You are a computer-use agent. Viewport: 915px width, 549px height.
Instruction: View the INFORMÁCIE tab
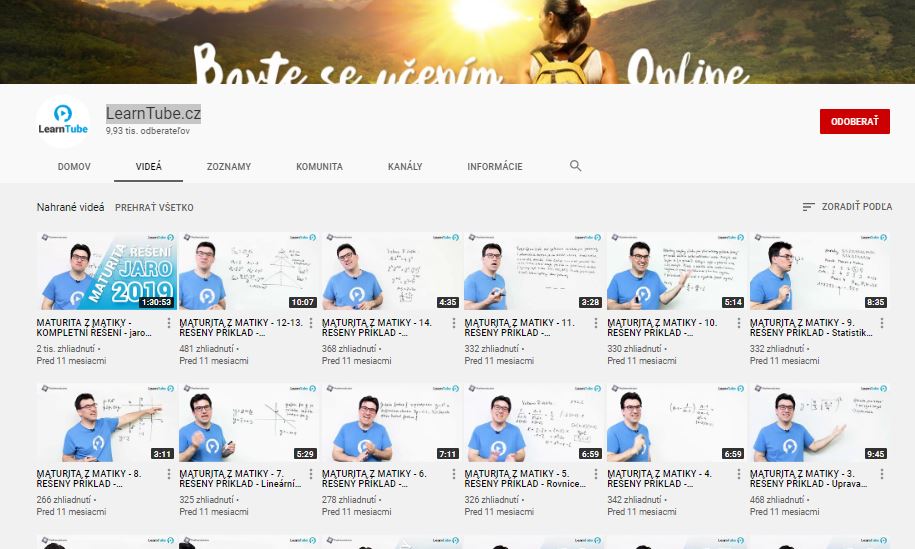495,166
